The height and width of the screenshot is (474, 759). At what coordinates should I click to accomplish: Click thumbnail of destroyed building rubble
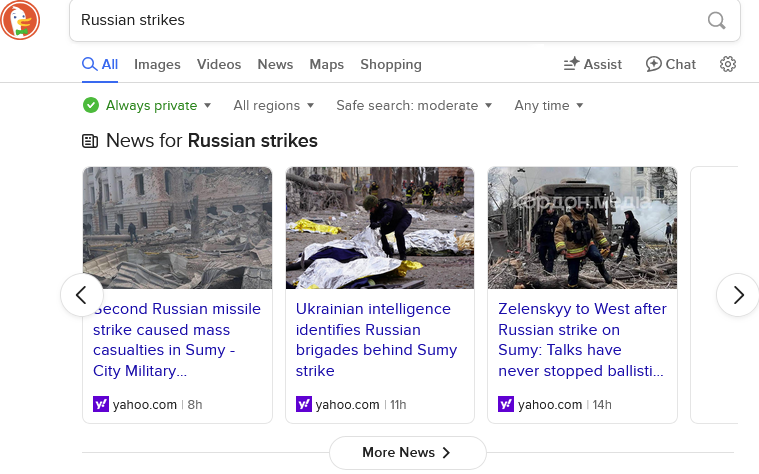177,228
